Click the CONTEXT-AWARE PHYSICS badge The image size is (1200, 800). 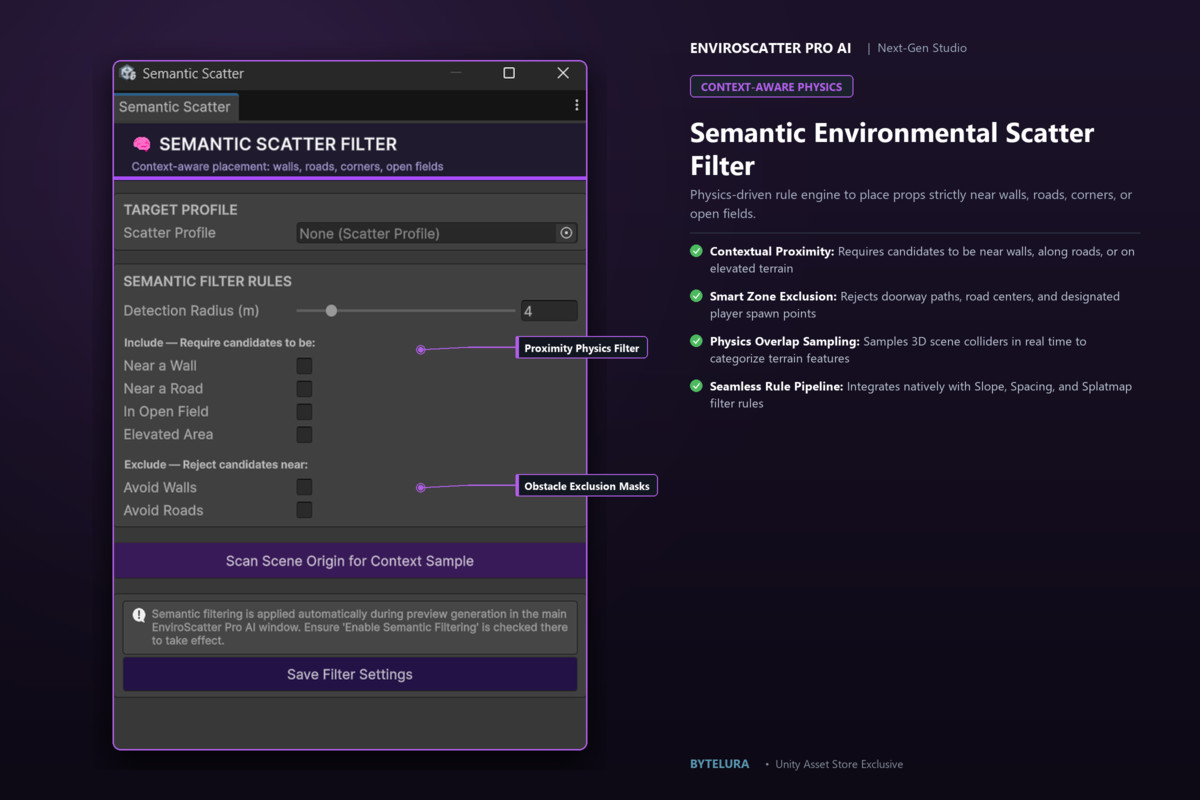point(771,87)
